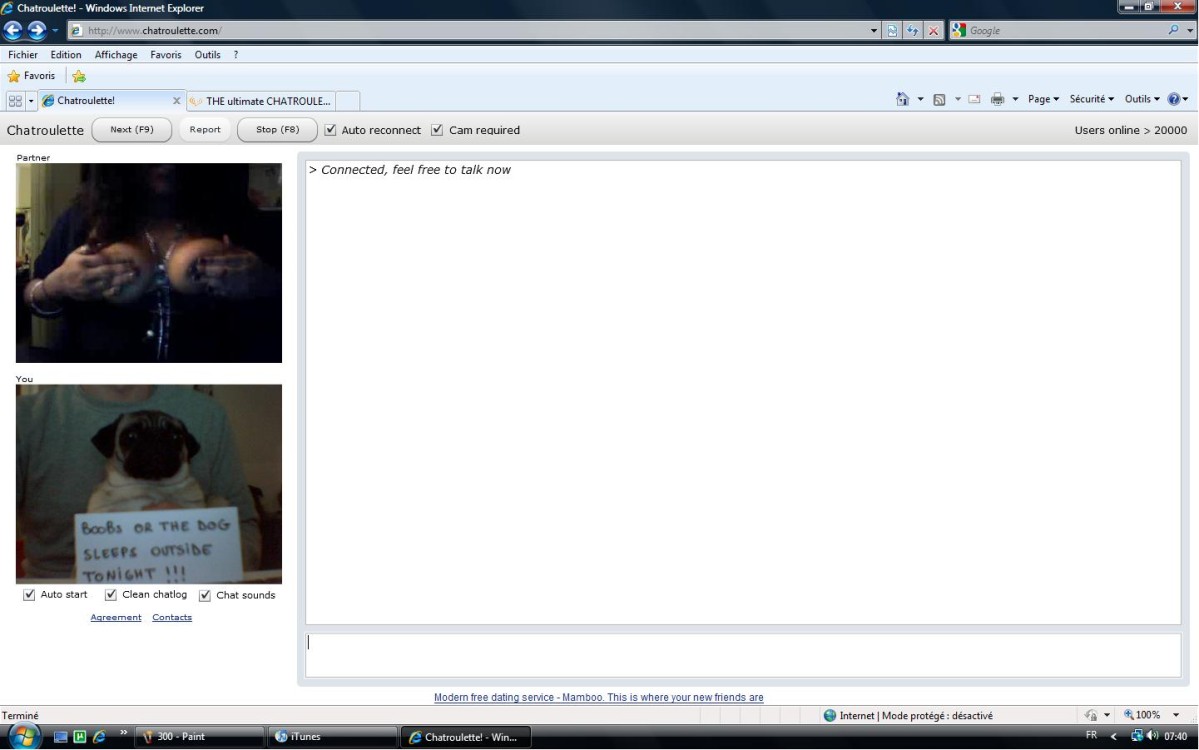Image resolution: width=1199 pixels, height=750 pixels.
Task: Switch to the iTunes taskbar window
Action: [333, 737]
